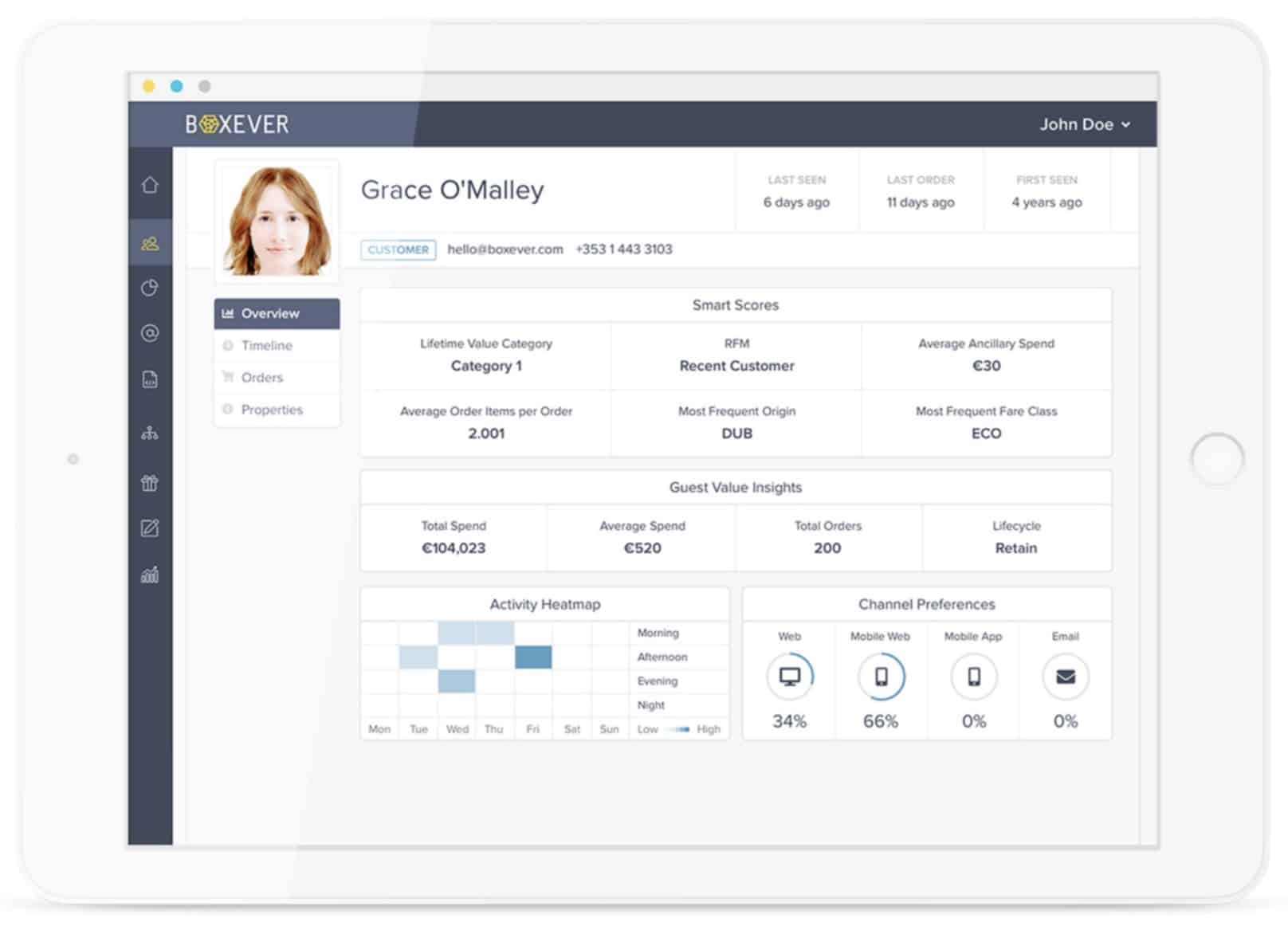The height and width of the screenshot is (926, 1288).
Task: Click the 66% Mobile Web percentage
Action: tap(881, 721)
